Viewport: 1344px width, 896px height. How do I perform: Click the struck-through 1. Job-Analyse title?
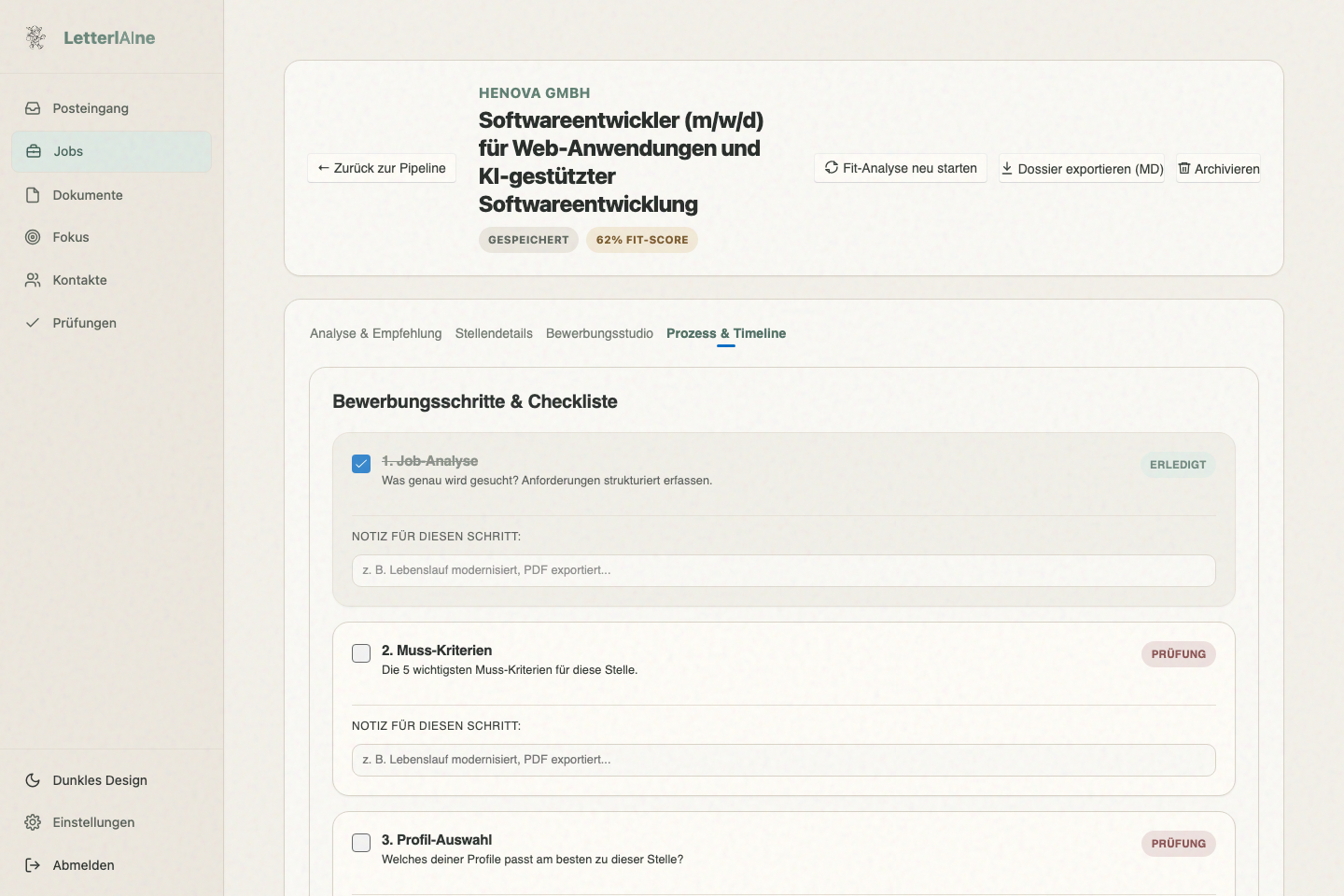pyautogui.click(x=429, y=461)
